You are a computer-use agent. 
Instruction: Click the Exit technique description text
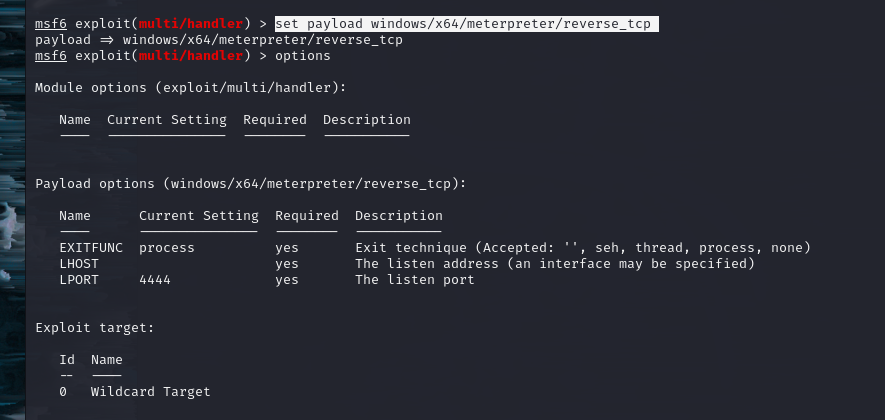click(583, 248)
